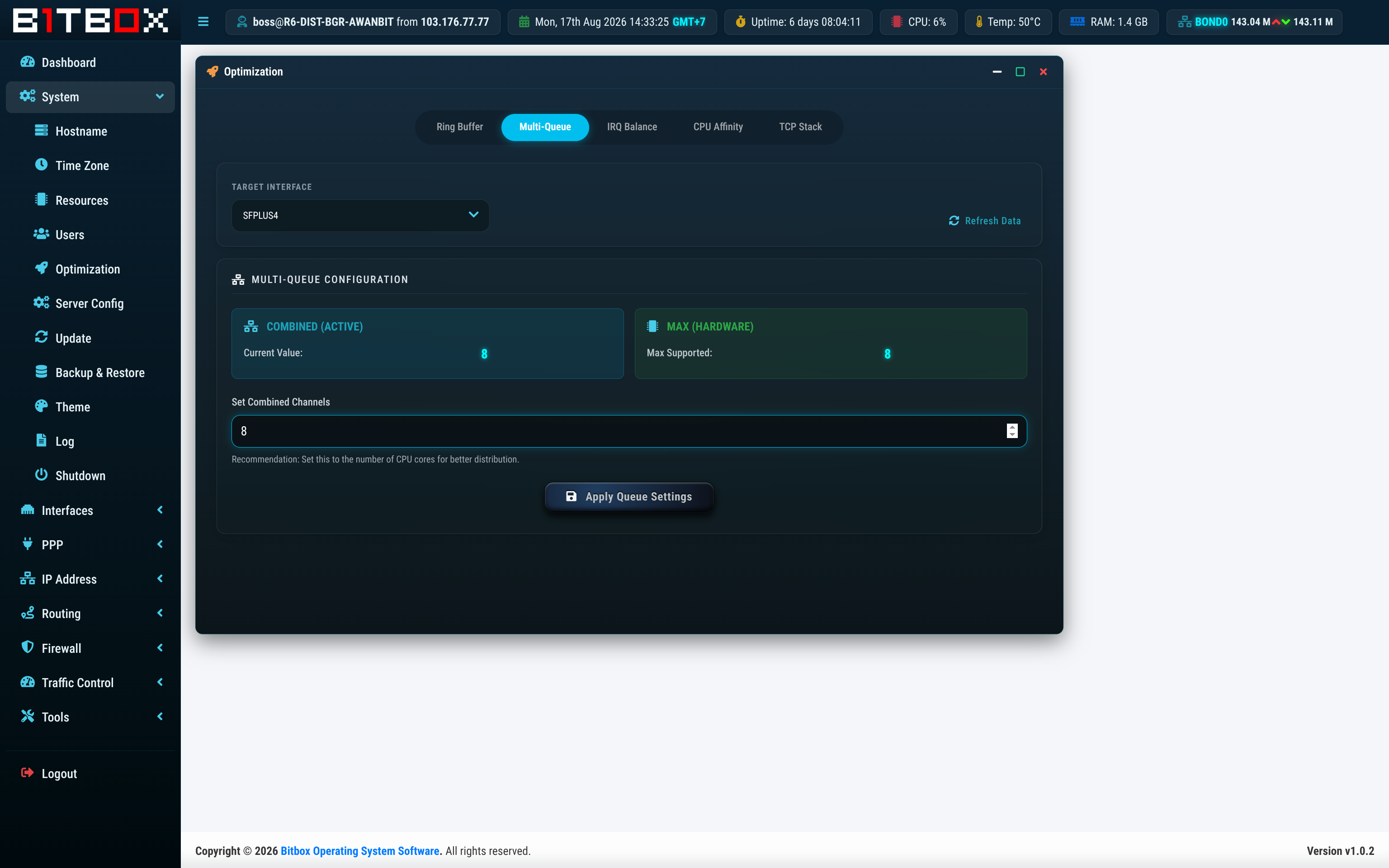Open the TCP Stack tab
Viewport: 1389px width, 868px height.
tap(800, 127)
